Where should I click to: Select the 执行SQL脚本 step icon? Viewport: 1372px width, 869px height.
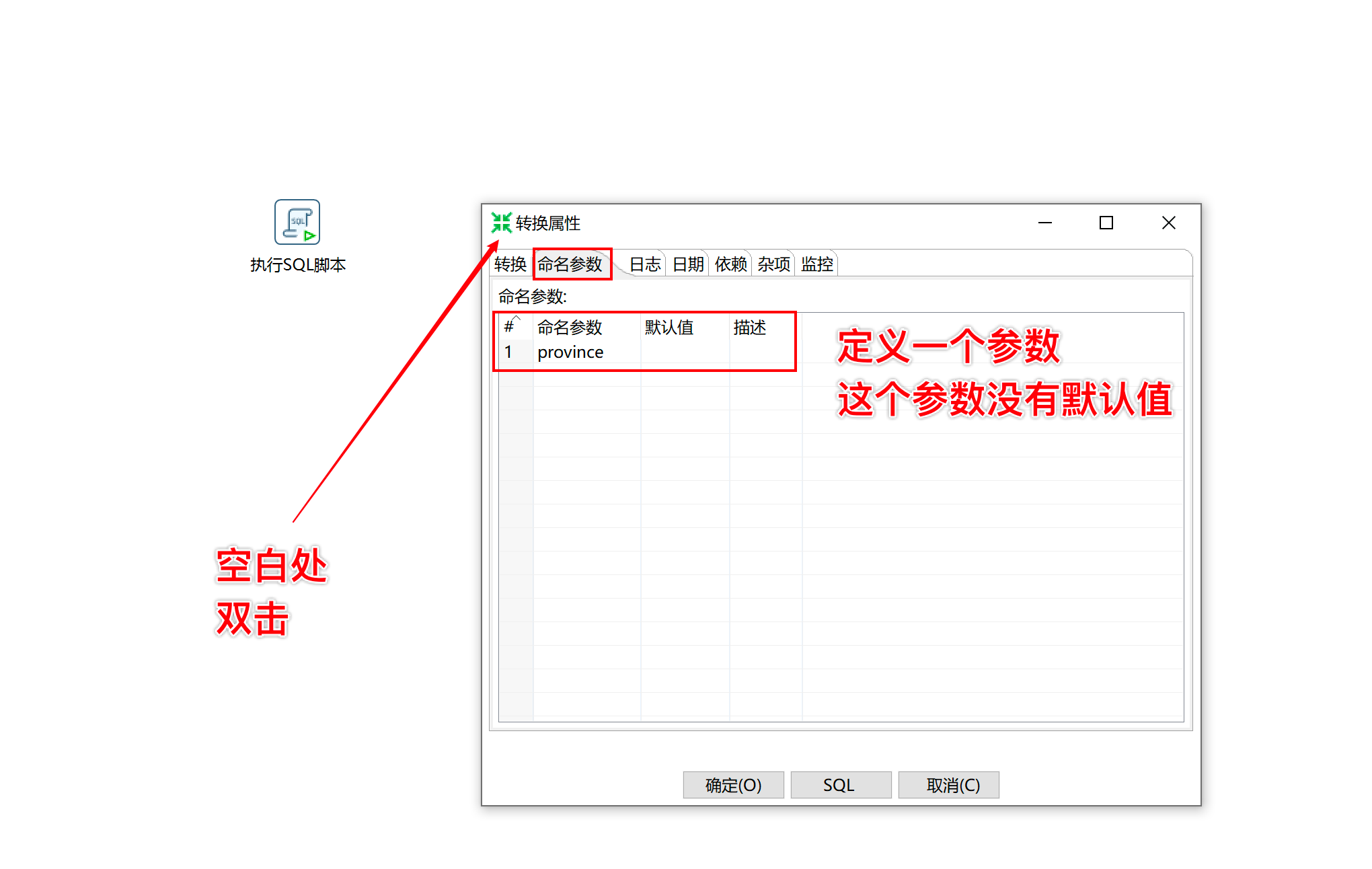click(x=297, y=222)
